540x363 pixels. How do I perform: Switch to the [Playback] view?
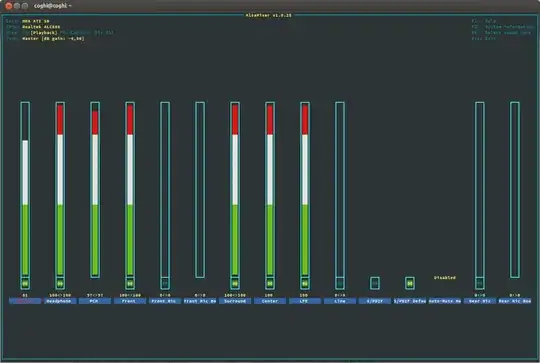44,33
